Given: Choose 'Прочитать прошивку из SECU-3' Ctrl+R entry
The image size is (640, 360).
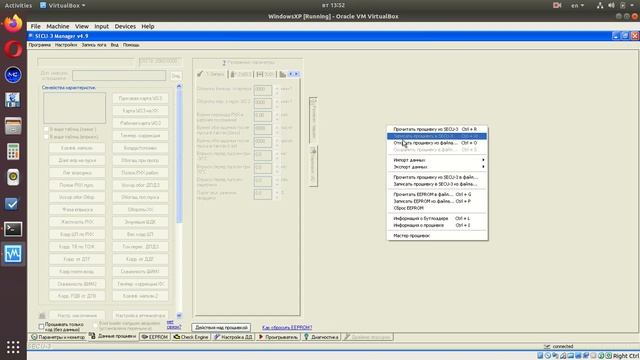Looking at the screenshot, I should [x=437, y=129].
